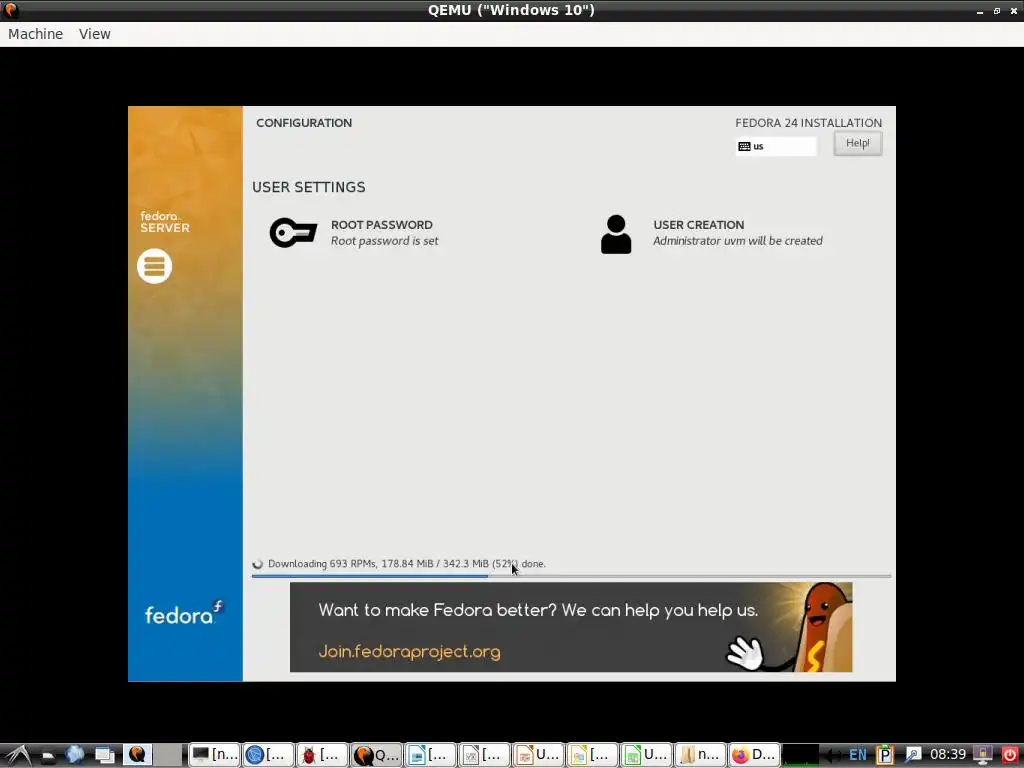The height and width of the screenshot is (768, 1024).
Task: Launch the web browser globe icon in taskbar
Action: (x=75, y=755)
